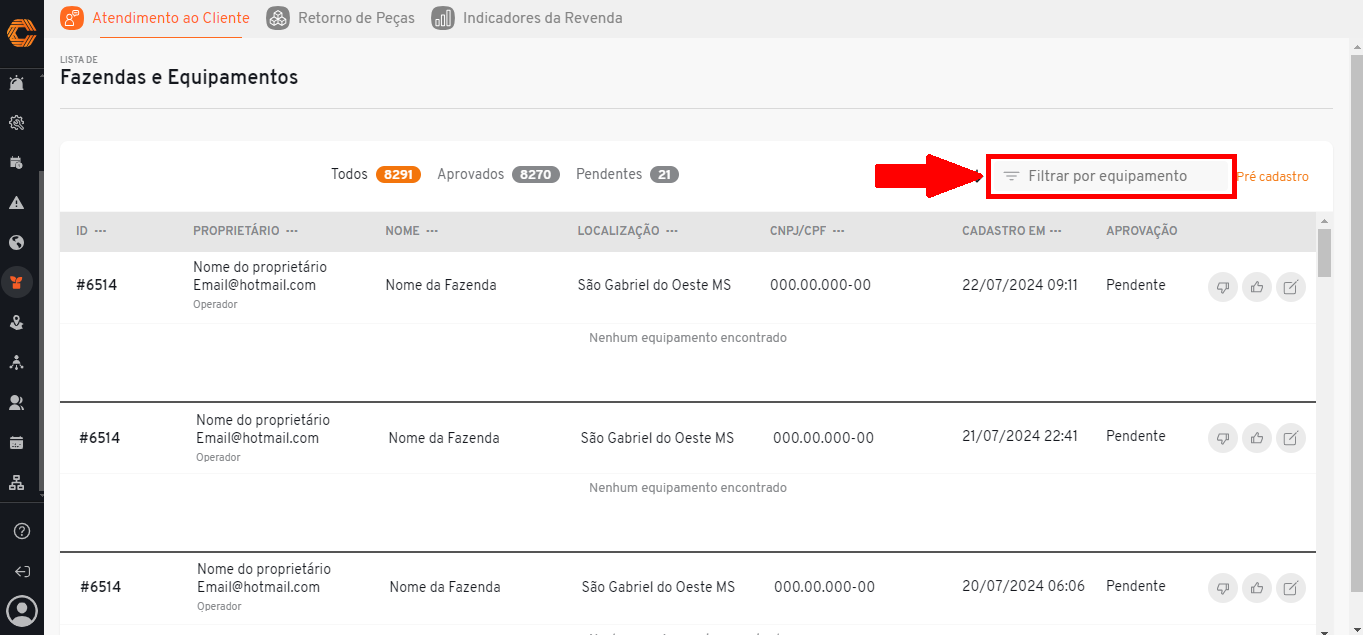
Task: Click Nome da Fazenda in 20/07/2024 06:06 row
Action: coord(445,587)
